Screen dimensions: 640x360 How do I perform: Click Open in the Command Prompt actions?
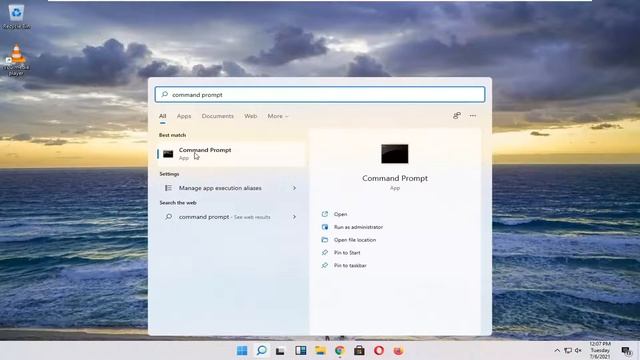pos(340,214)
